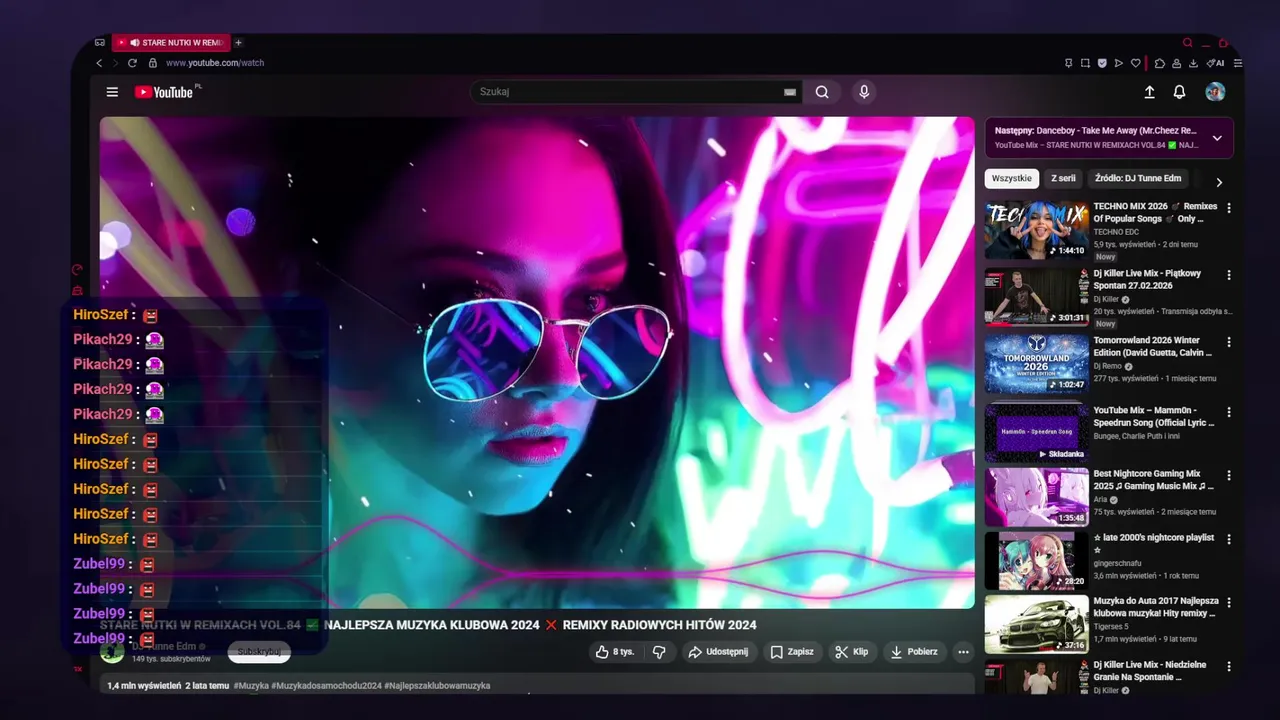1280x720 pixels.
Task: Click the main video player
Action: (x=537, y=362)
